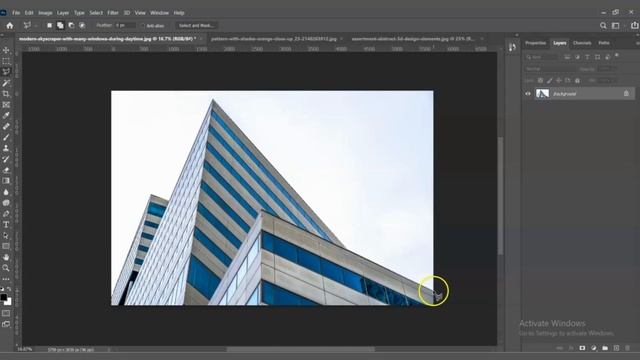Switch to Quick Mask mode
Viewport: 640px width, 360px height.
(6, 313)
